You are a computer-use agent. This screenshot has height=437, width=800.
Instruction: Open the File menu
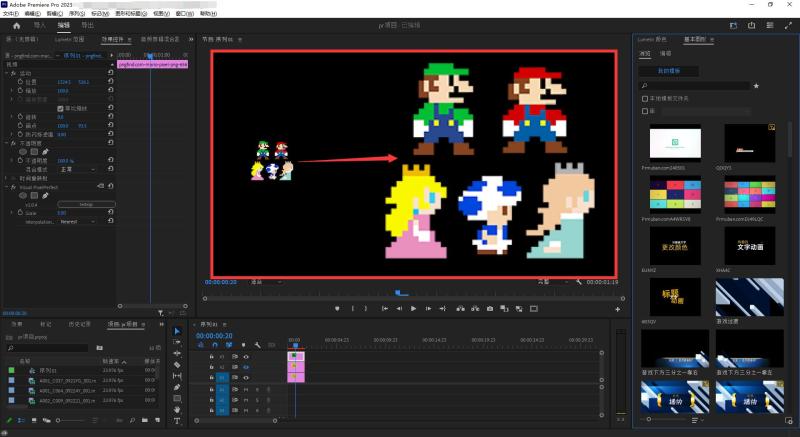pyautogui.click(x=11, y=13)
